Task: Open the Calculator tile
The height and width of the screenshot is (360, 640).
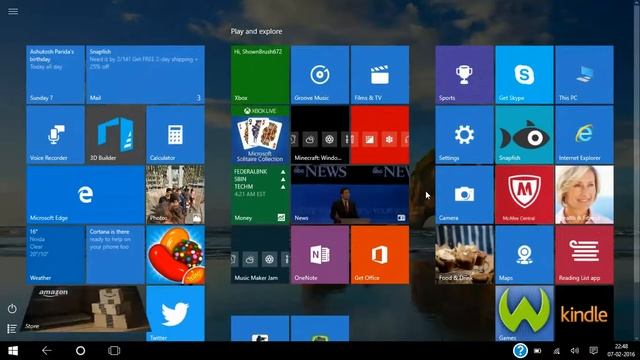Action: [x=176, y=135]
